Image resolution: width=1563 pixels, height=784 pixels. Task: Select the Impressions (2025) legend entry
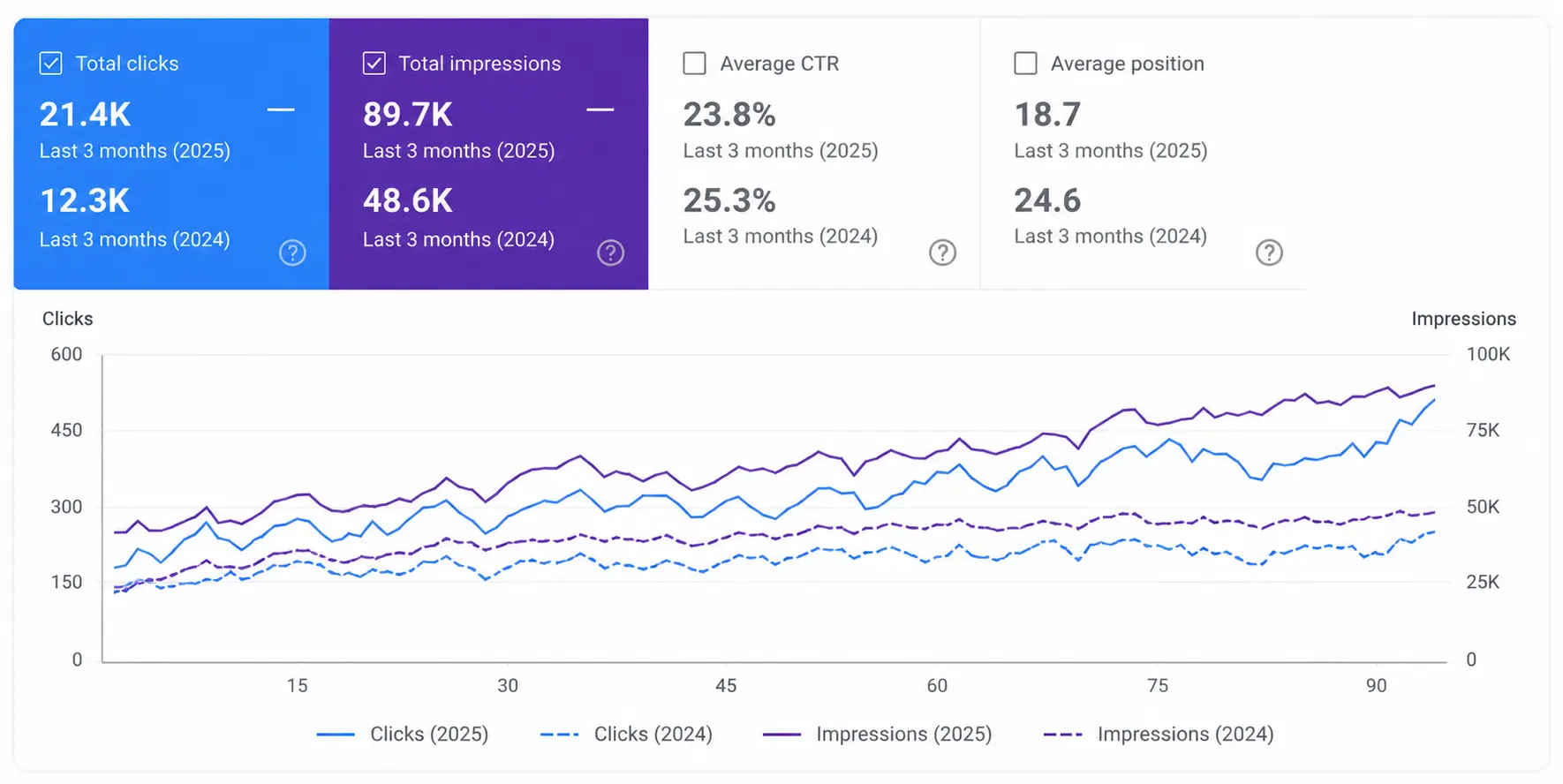pyautogui.click(x=877, y=734)
